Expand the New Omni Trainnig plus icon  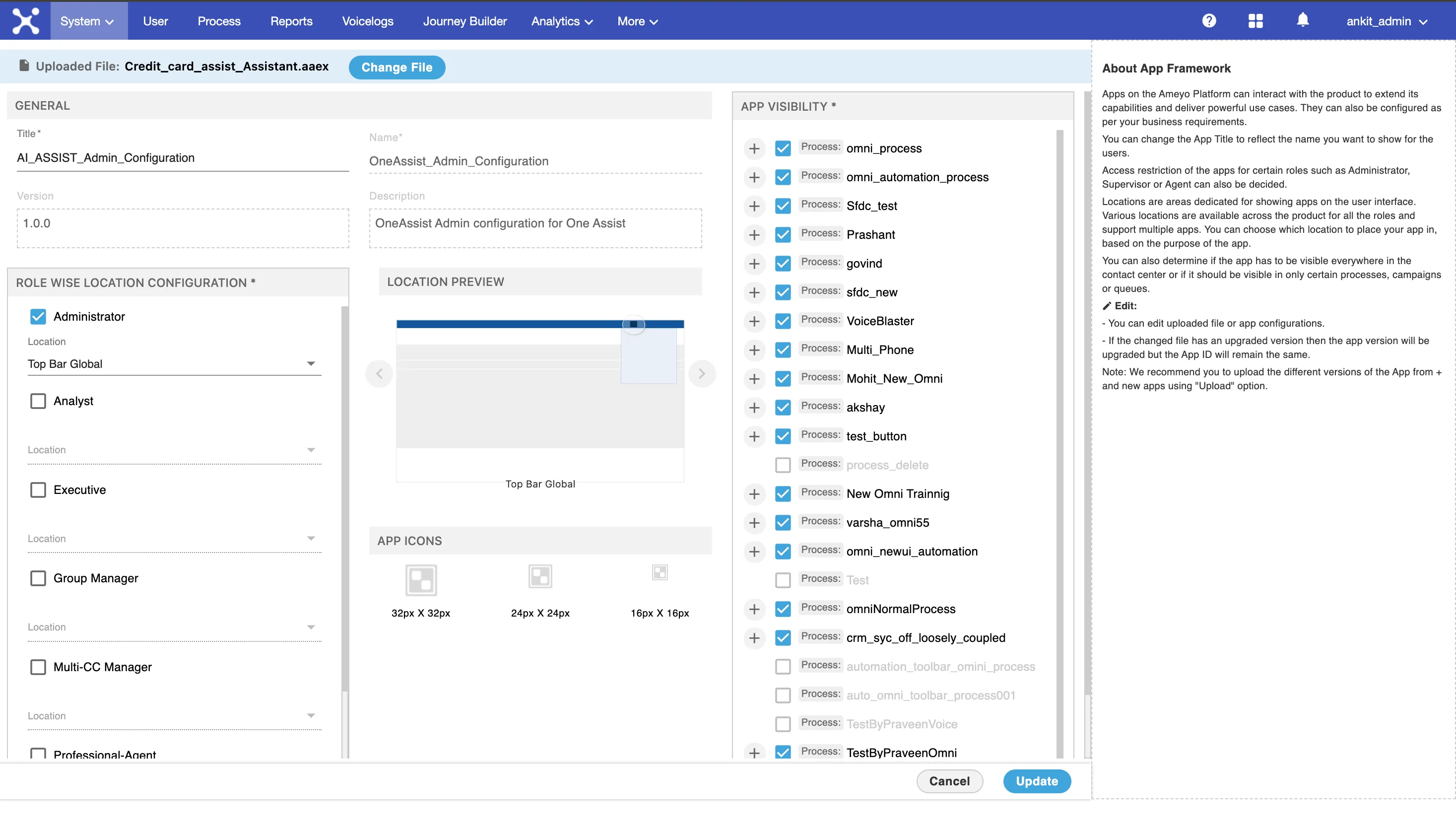click(x=754, y=494)
